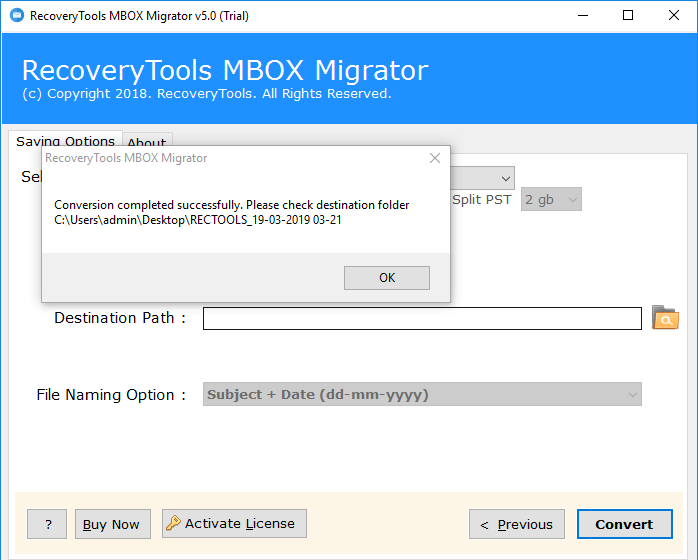Click the key icon on Activate License
The width and height of the screenshot is (698, 560).
173,523
